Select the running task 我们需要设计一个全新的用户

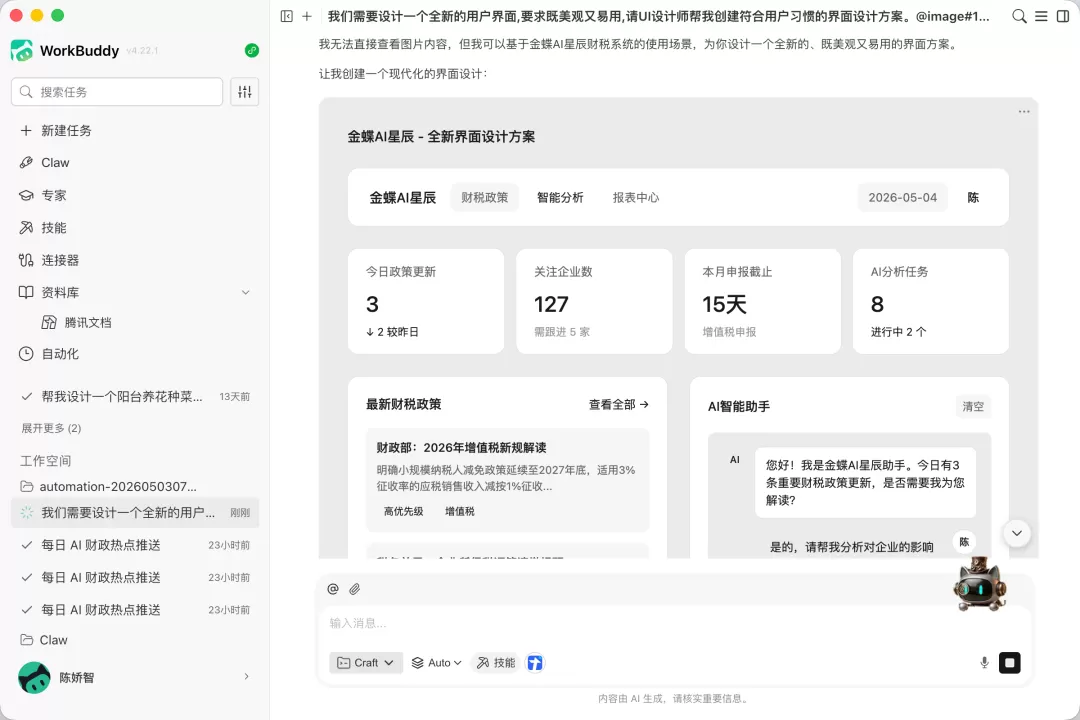tap(135, 513)
